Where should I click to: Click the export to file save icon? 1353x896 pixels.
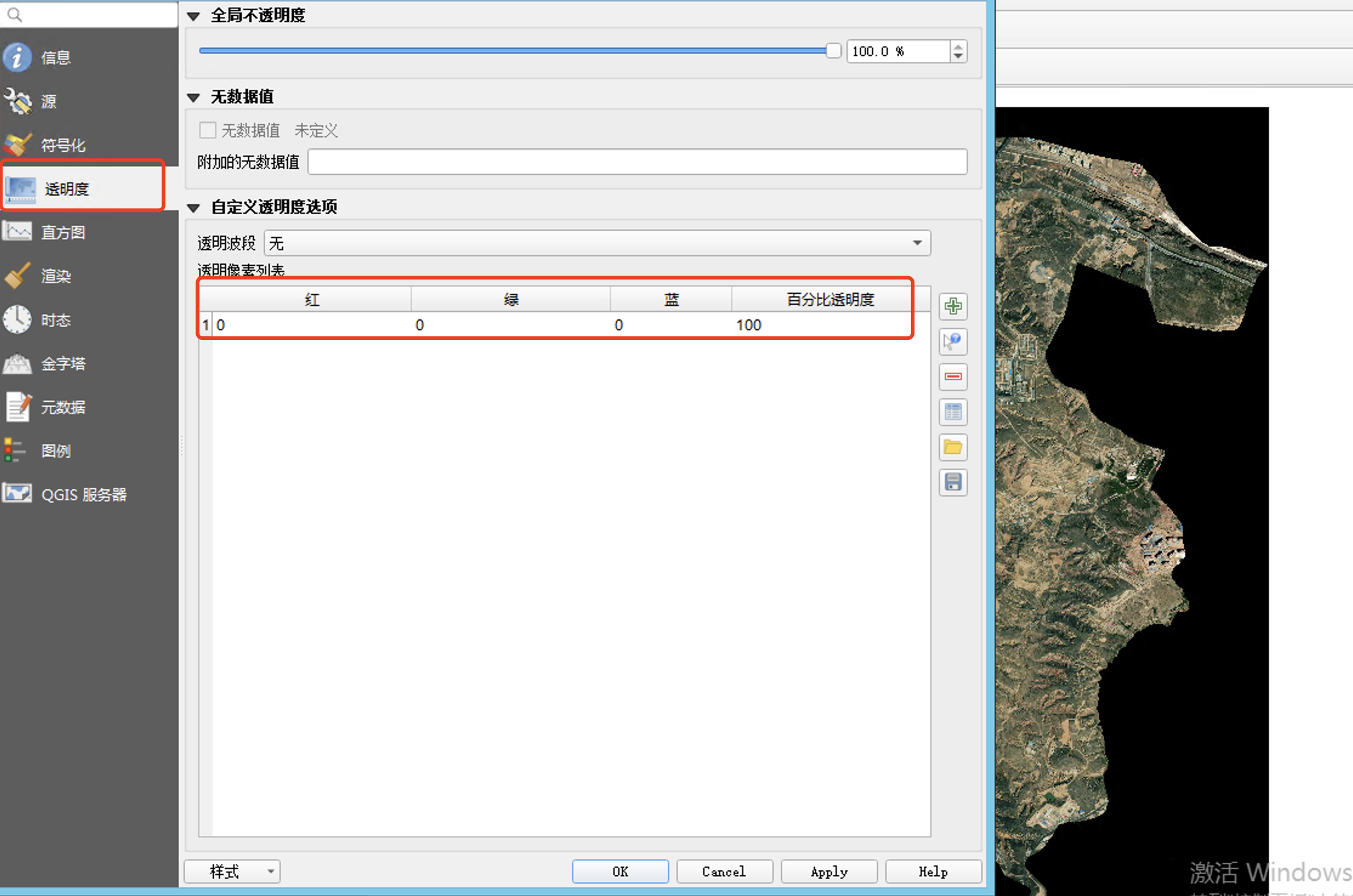[953, 483]
